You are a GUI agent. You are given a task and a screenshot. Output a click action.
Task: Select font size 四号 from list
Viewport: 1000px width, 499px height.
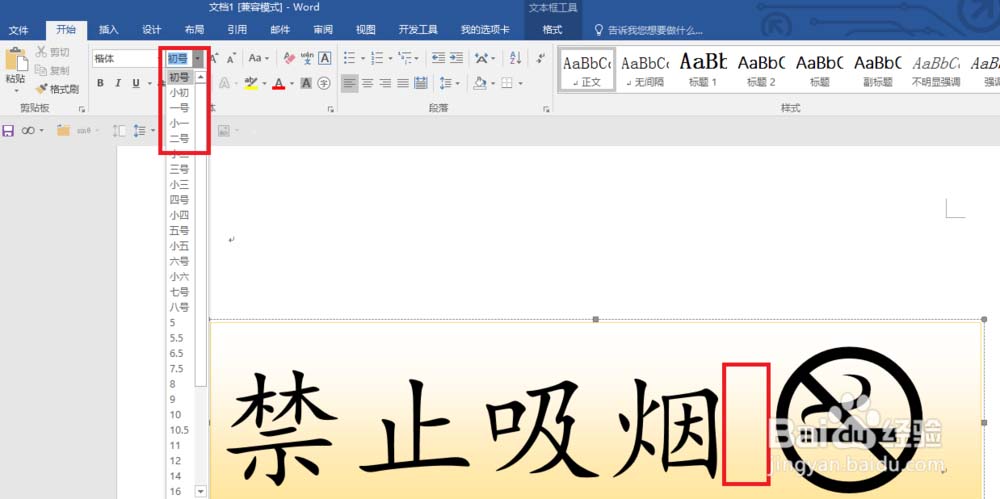pos(180,200)
